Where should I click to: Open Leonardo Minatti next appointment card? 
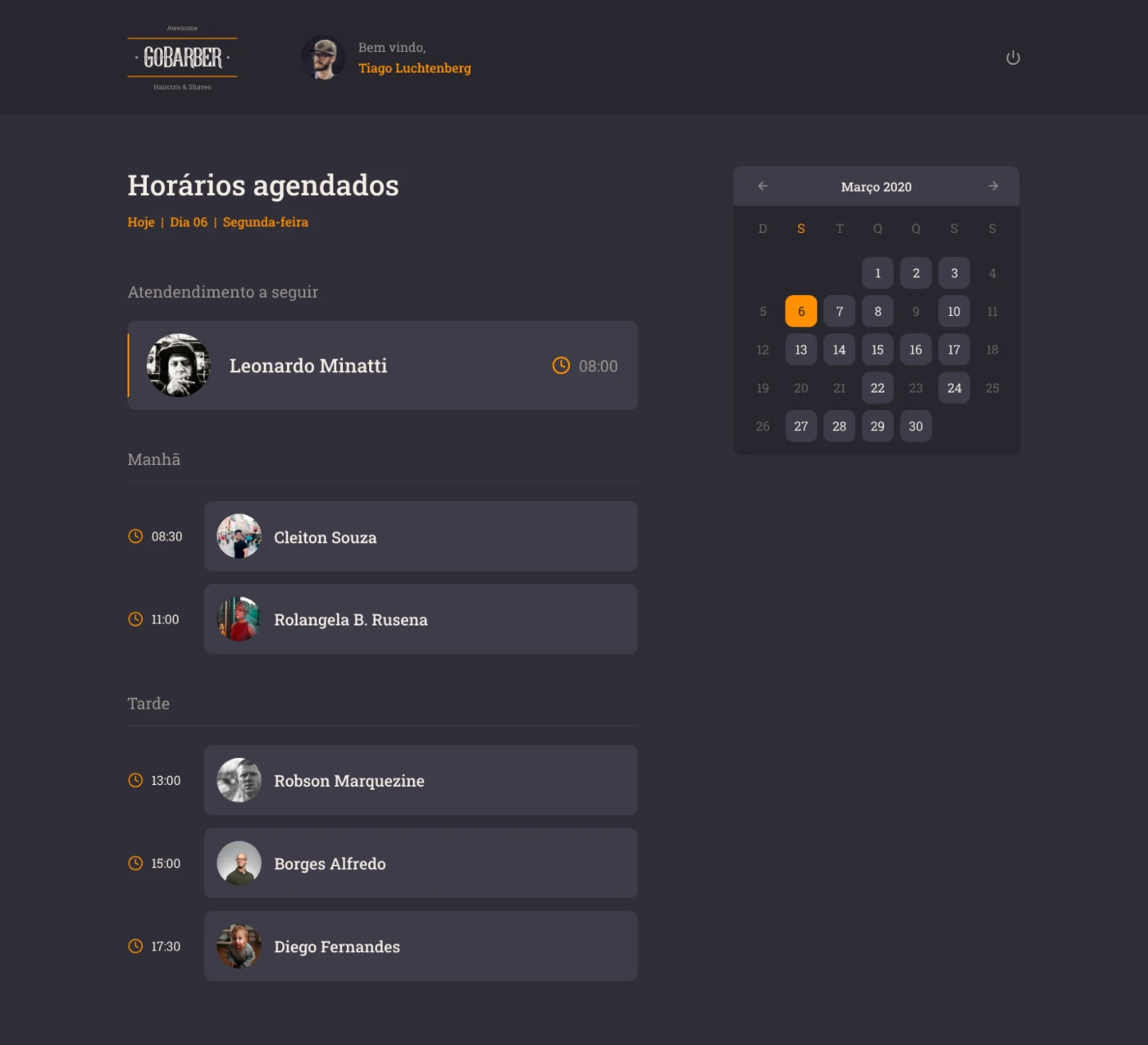pyautogui.click(x=382, y=366)
